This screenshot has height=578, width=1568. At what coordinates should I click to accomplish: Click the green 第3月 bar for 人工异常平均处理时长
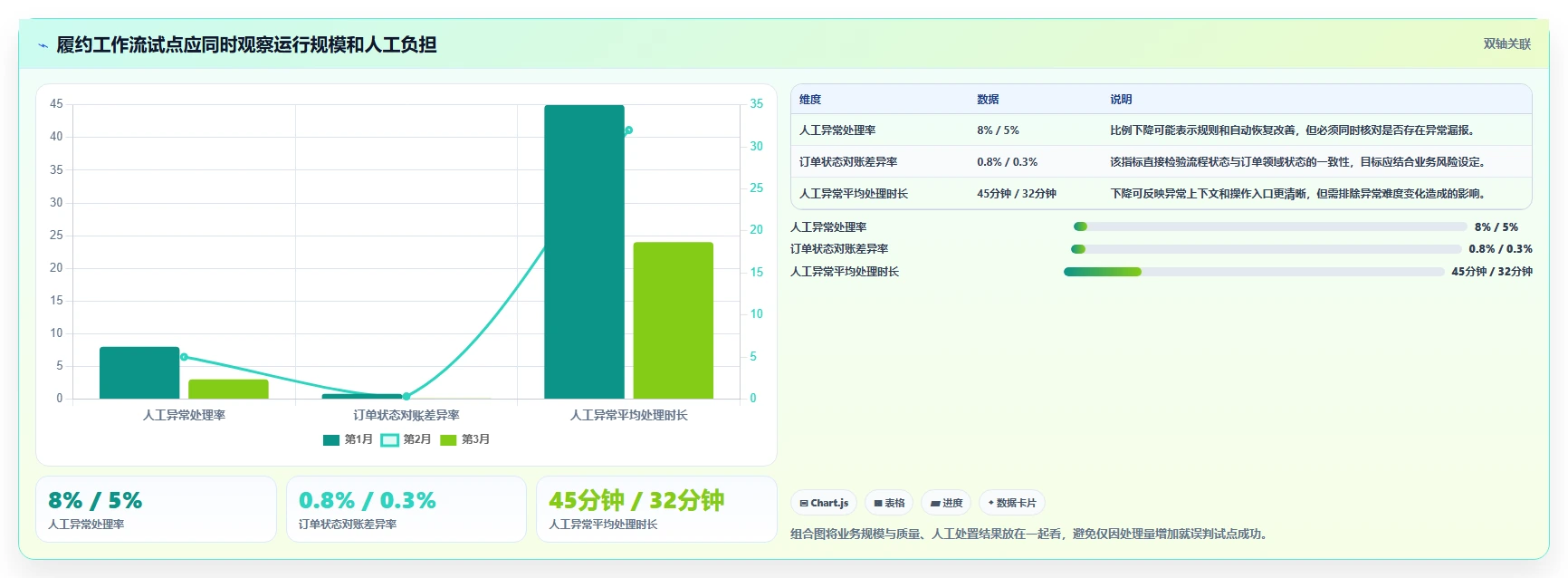[x=674, y=321]
